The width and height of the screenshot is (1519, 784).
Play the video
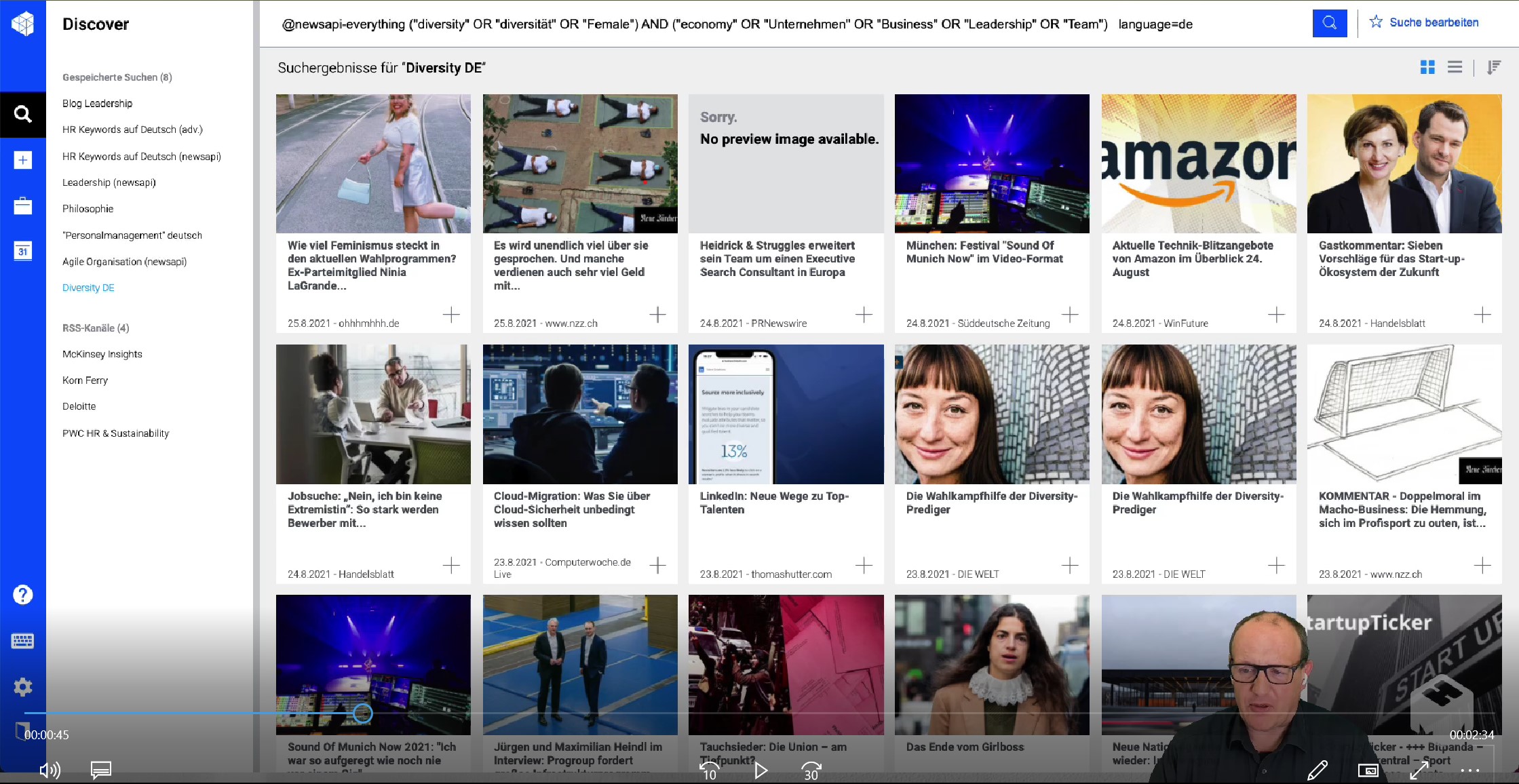[761, 770]
